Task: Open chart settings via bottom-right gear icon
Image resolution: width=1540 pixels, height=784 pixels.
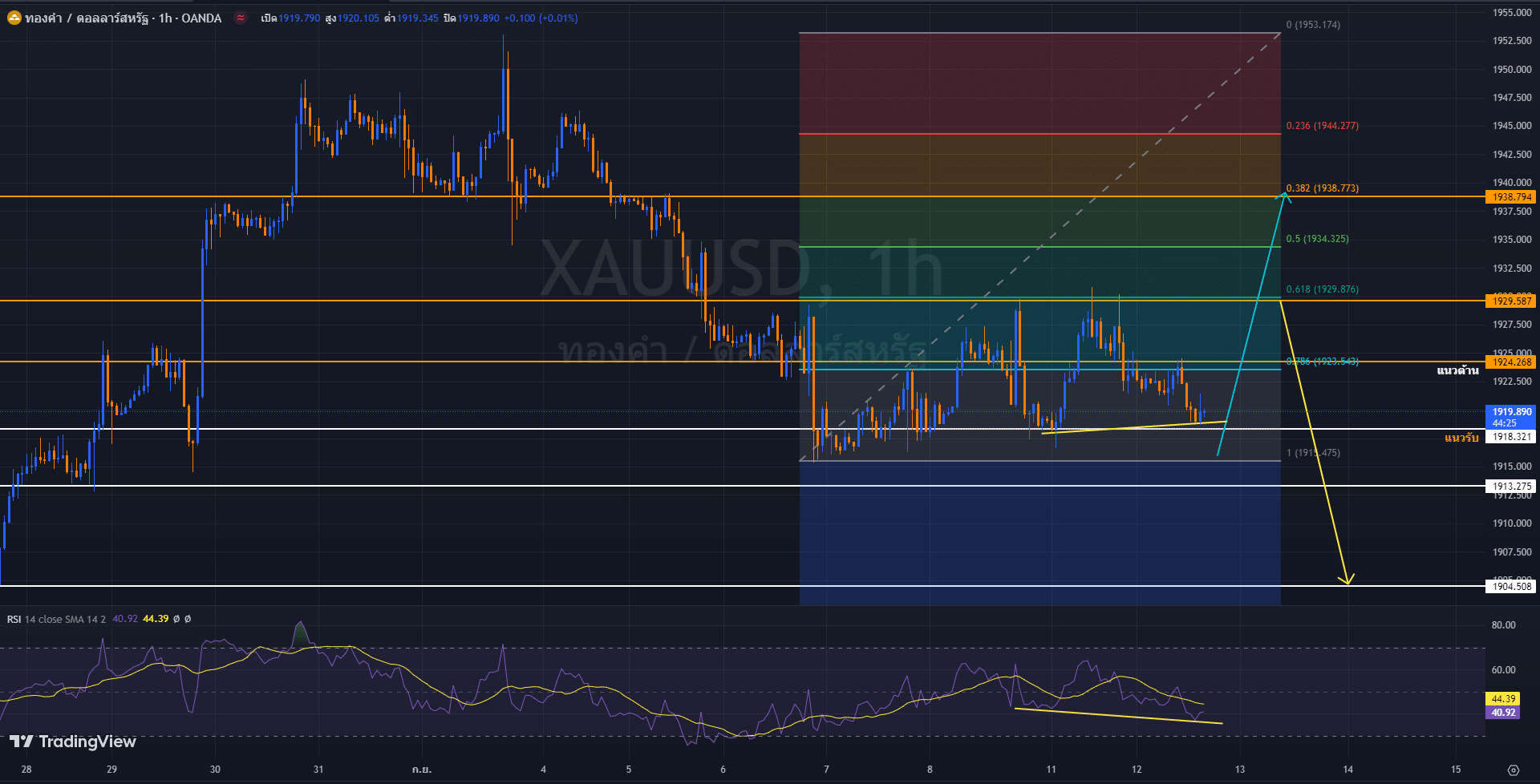Action: (x=1513, y=770)
